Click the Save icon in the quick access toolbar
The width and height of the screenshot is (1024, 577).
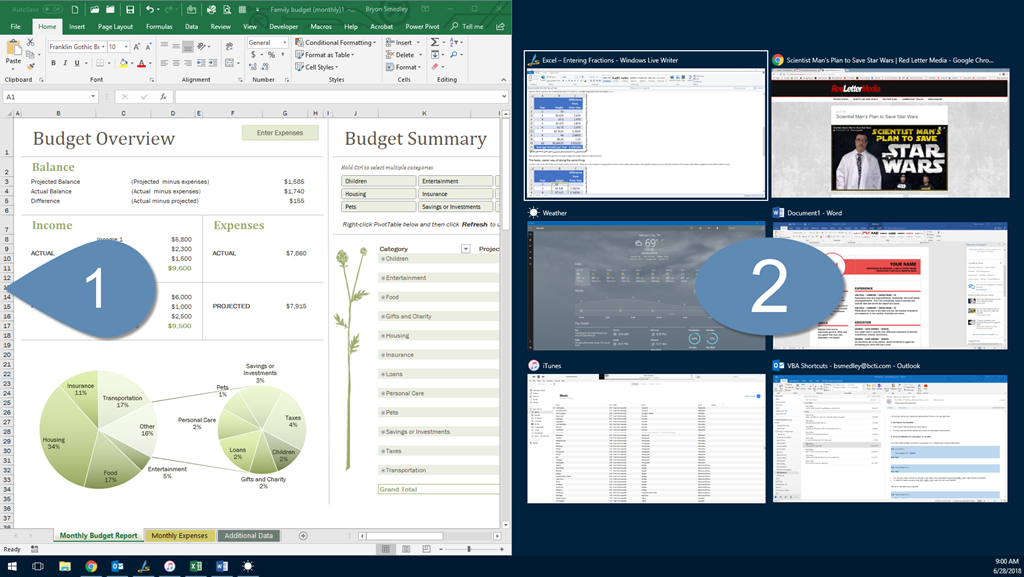click(x=130, y=10)
